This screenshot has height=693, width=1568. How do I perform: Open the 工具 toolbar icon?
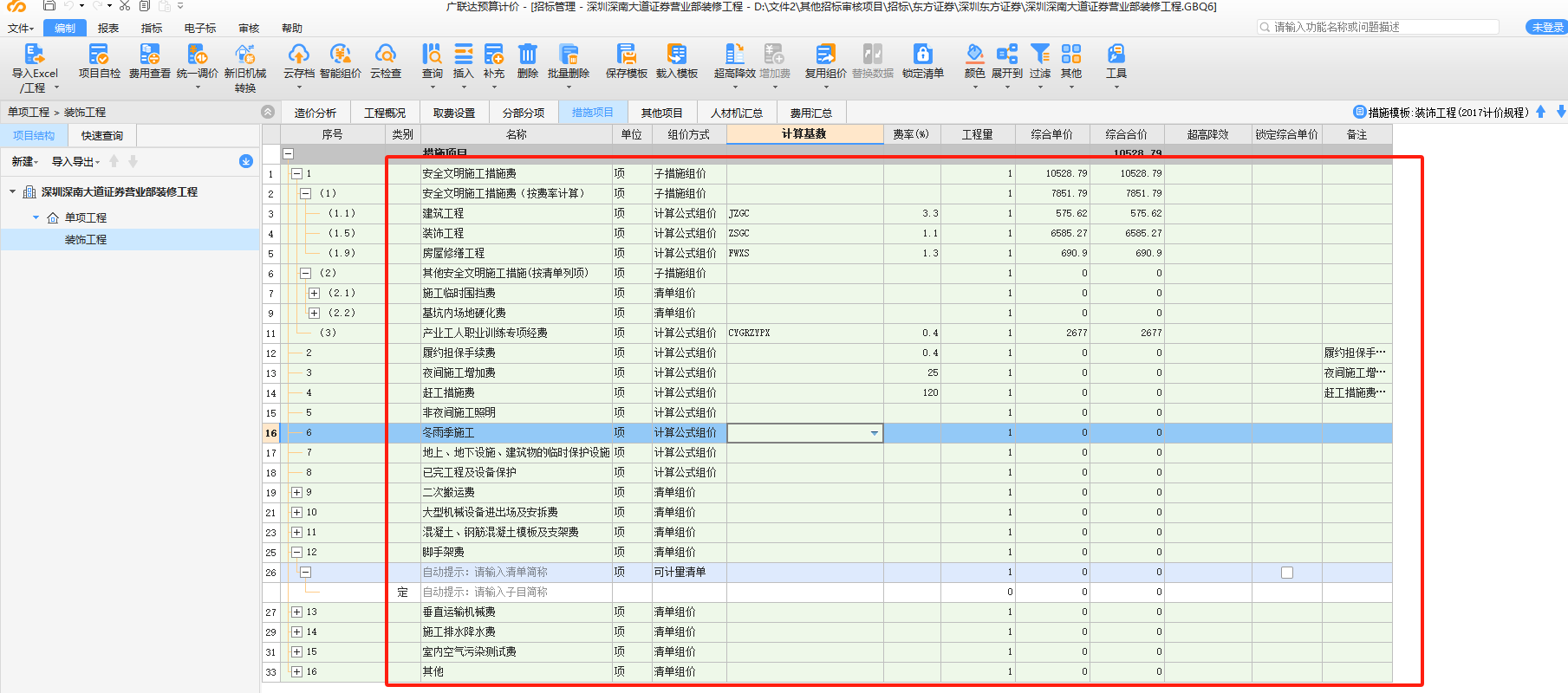1116,55
